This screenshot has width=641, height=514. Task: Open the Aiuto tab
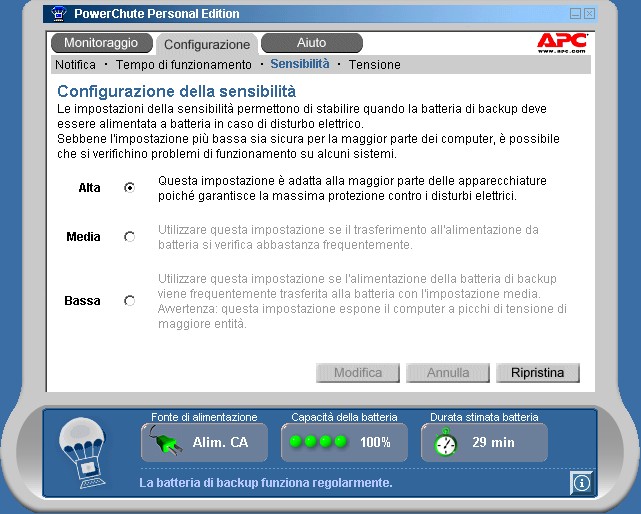(x=312, y=43)
